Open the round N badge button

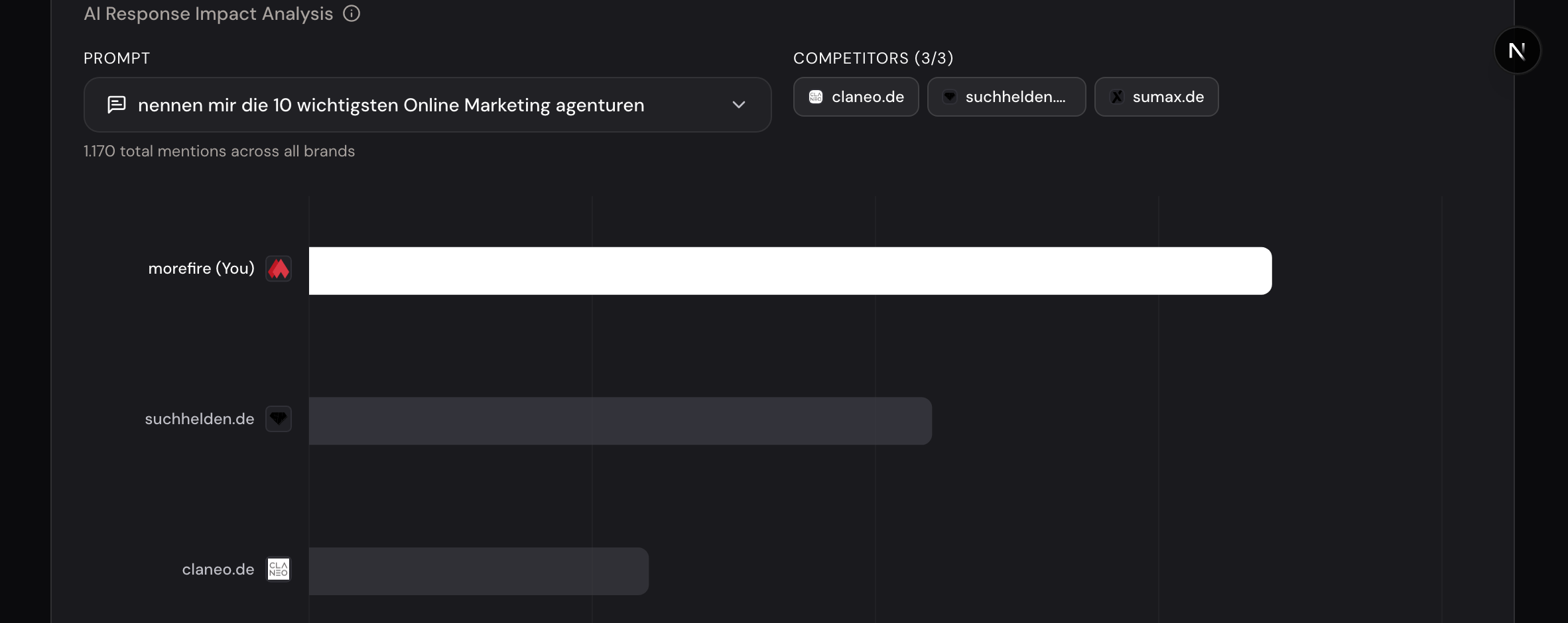pos(1517,50)
